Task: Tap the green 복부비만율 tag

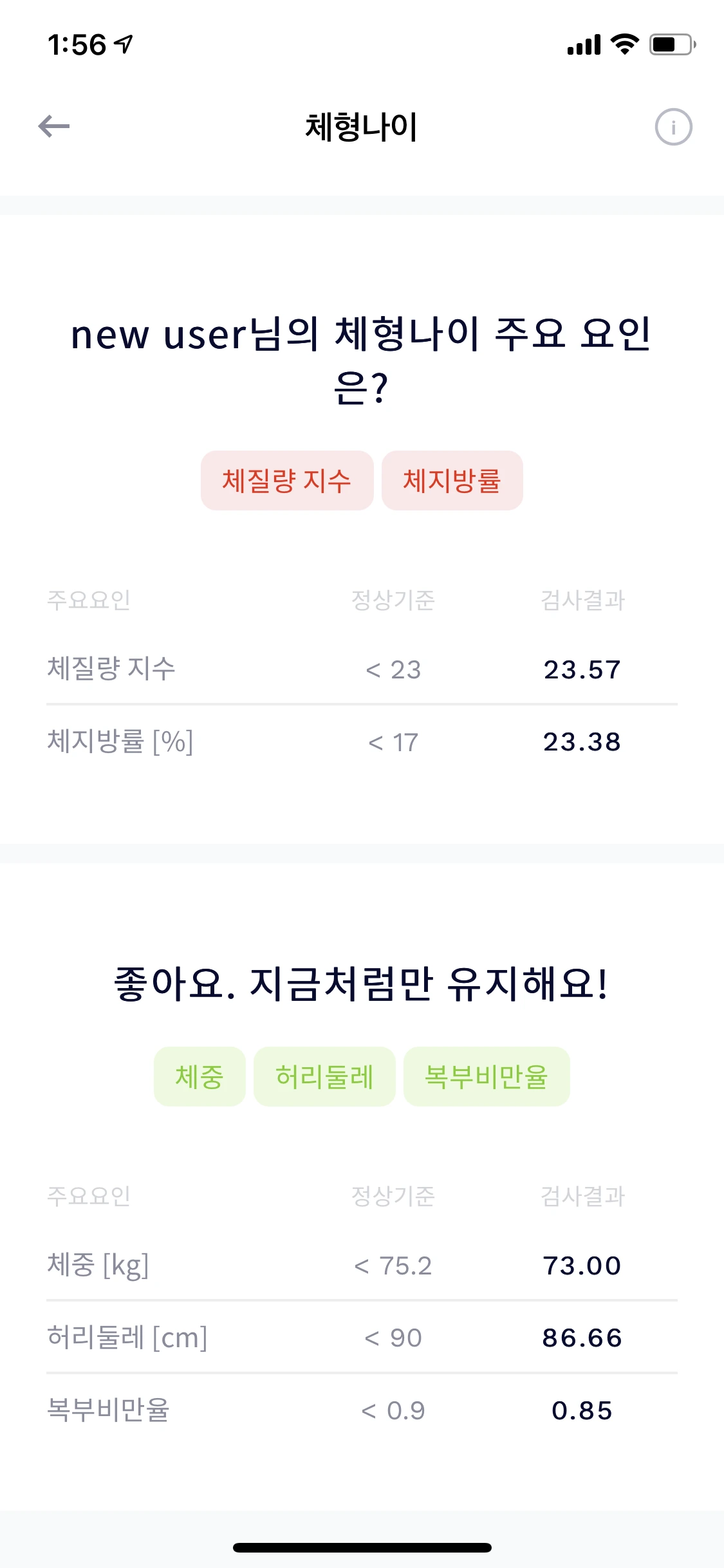Action: point(487,1077)
